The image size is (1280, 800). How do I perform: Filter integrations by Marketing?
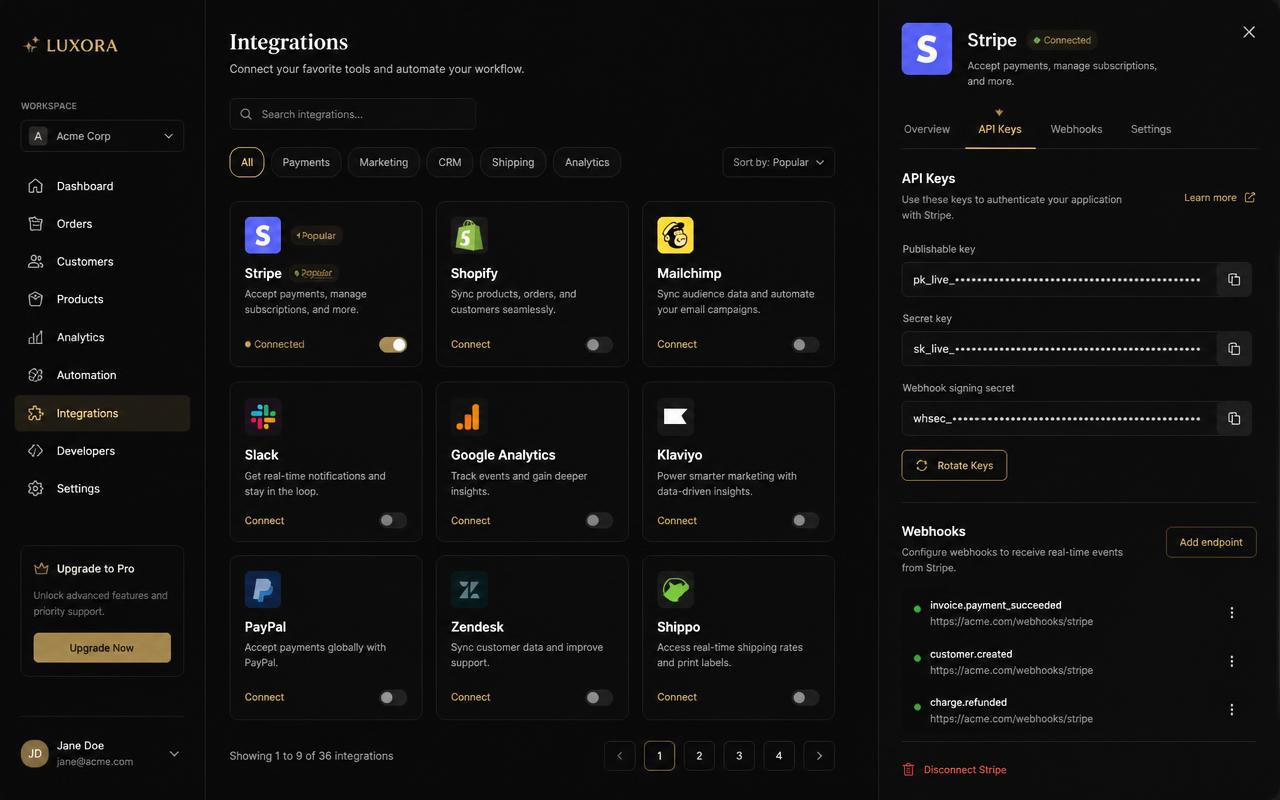pyautogui.click(x=384, y=162)
